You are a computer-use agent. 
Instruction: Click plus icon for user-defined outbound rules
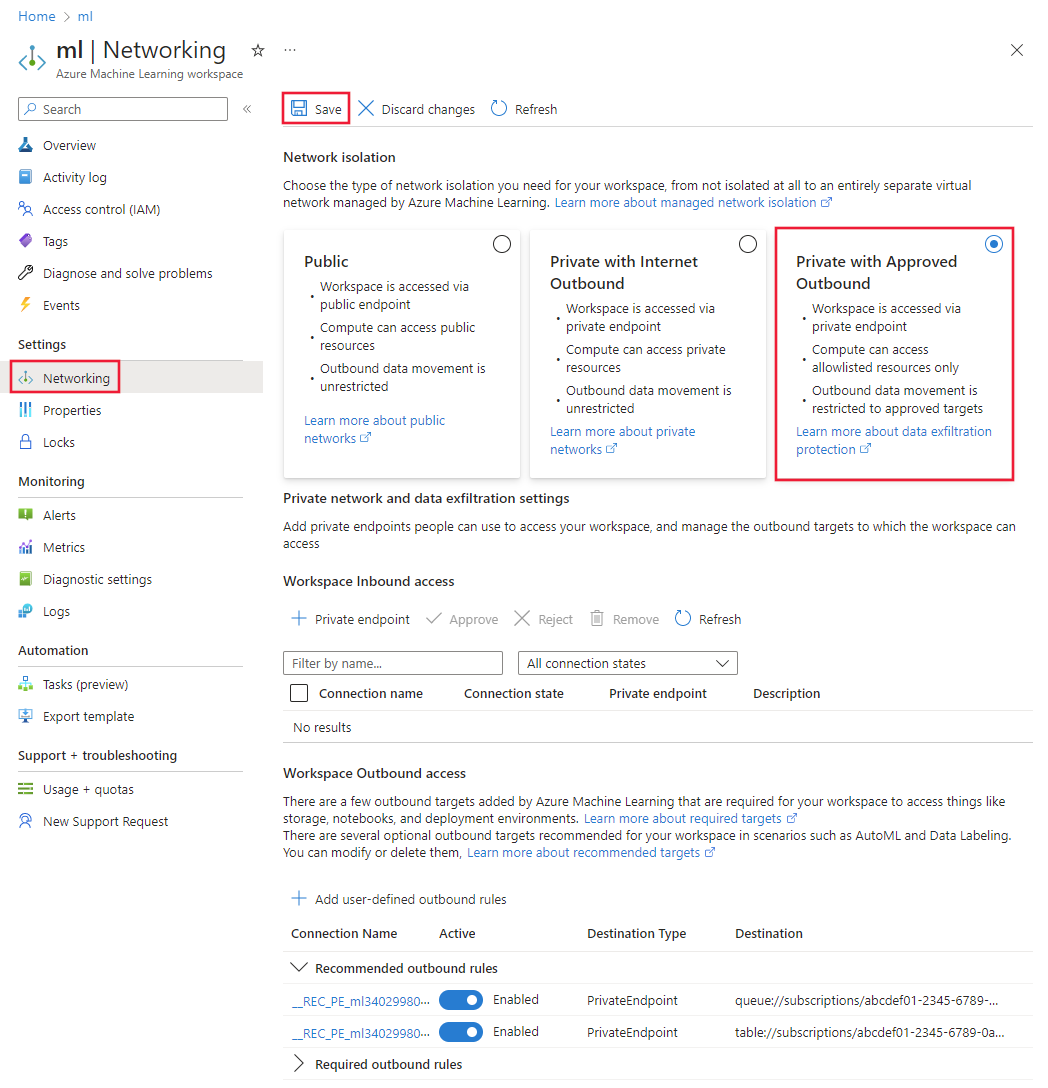(x=298, y=899)
